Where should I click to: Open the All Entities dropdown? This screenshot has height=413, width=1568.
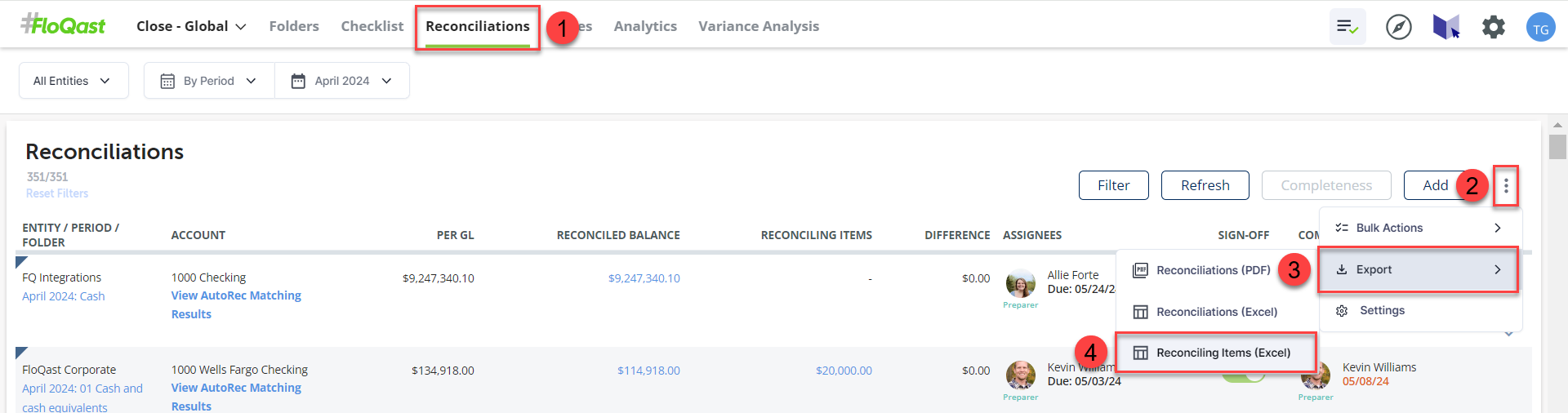pos(73,81)
